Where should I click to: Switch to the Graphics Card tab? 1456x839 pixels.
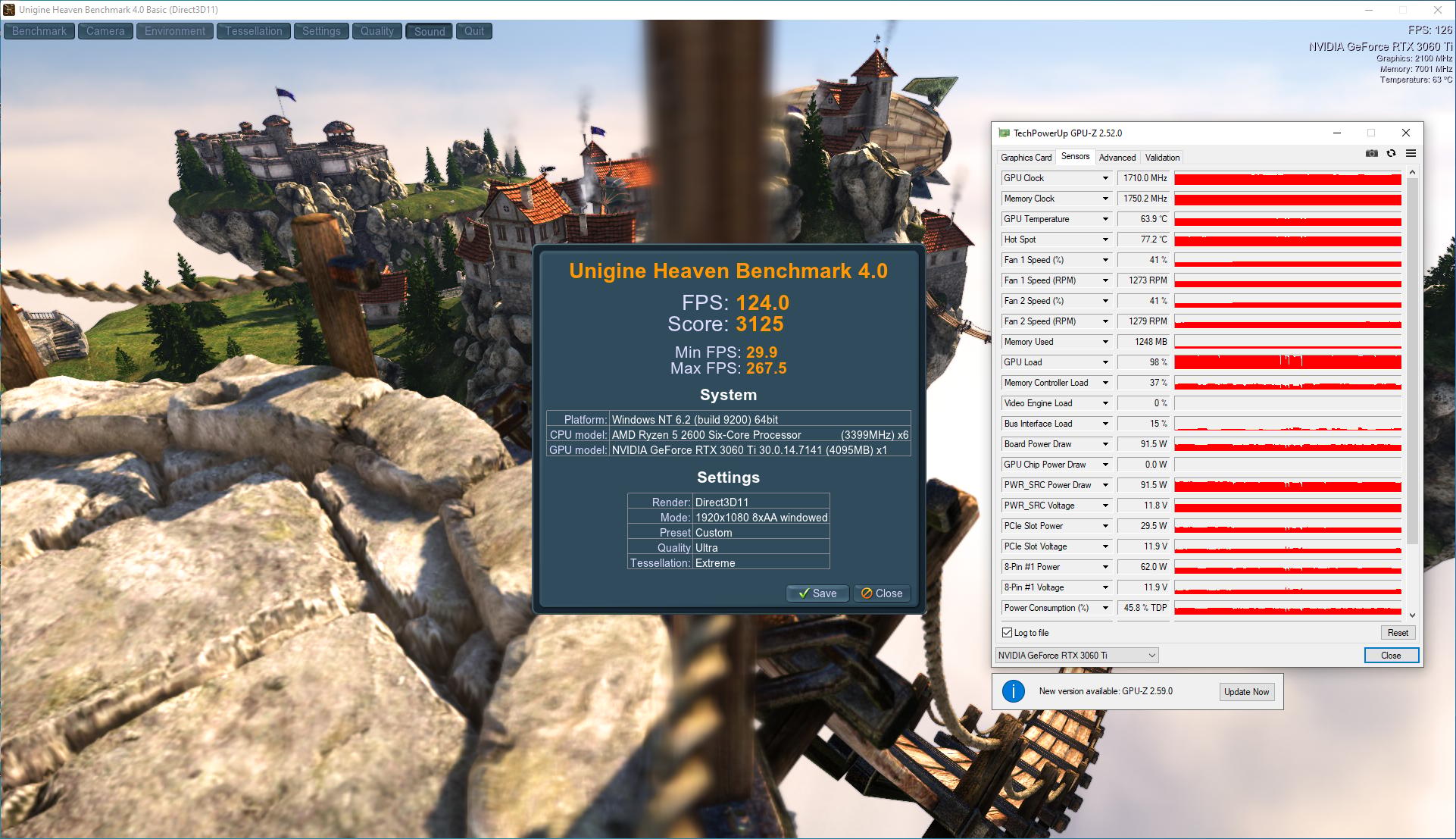pyautogui.click(x=1026, y=158)
